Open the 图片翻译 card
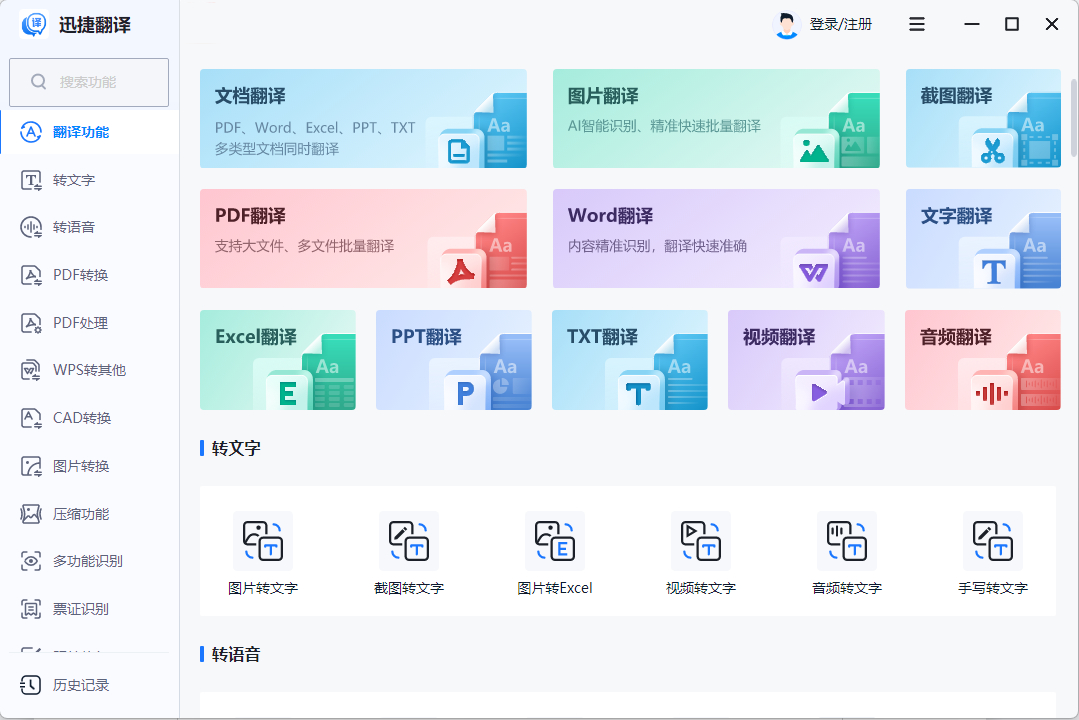This screenshot has height=720, width=1079. coord(716,118)
